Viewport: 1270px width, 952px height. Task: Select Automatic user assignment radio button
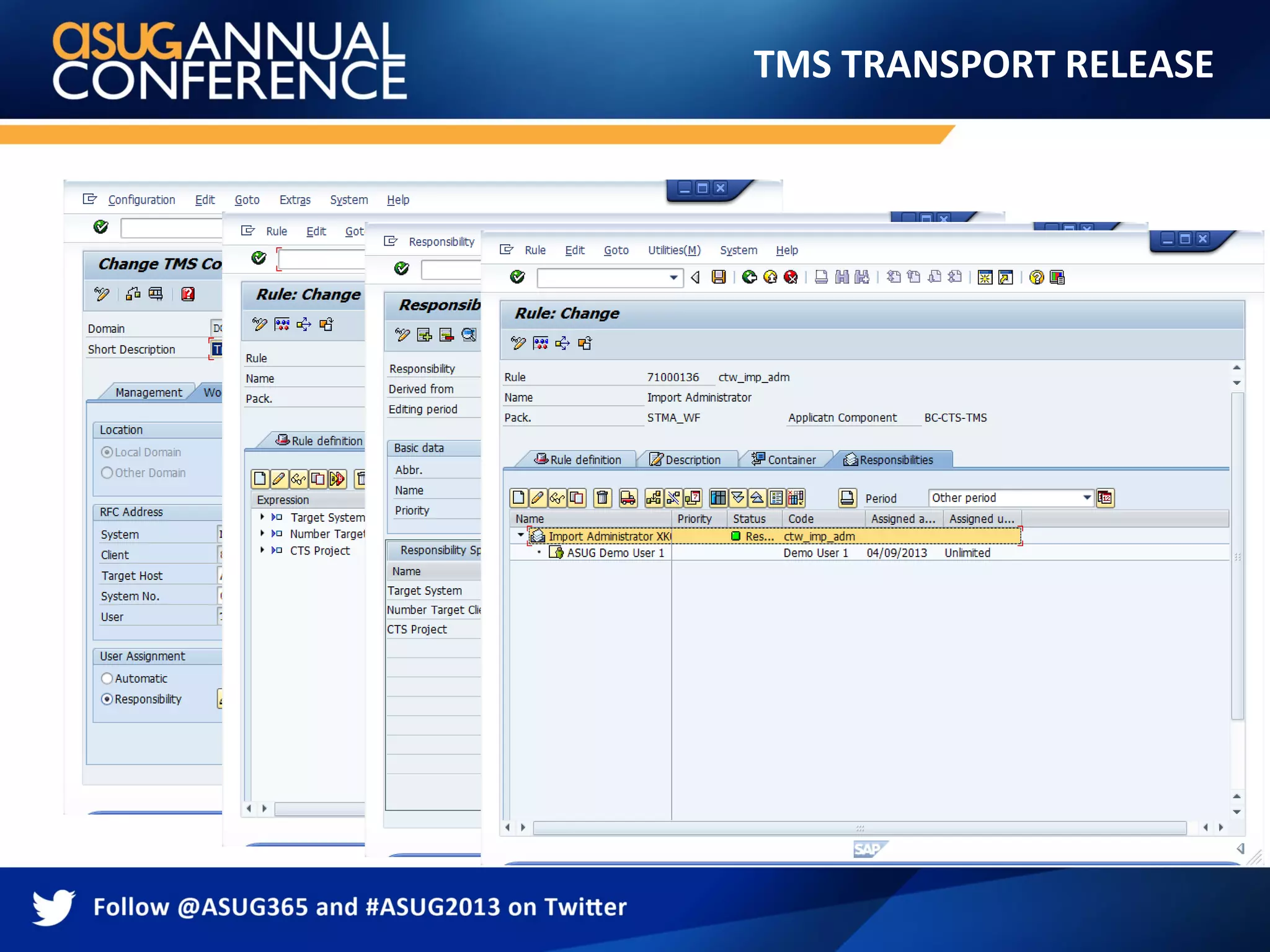click(x=107, y=679)
